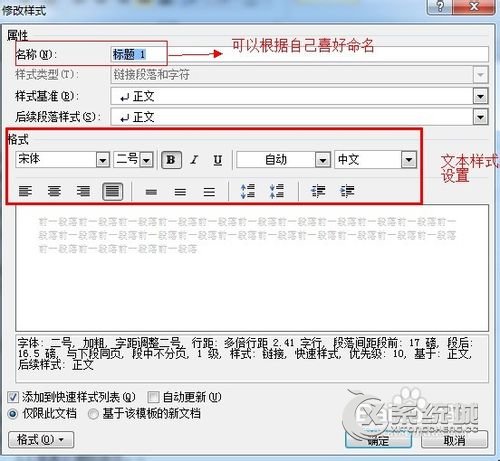Increase paragraph spacing

pyautogui.click(x=248, y=191)
